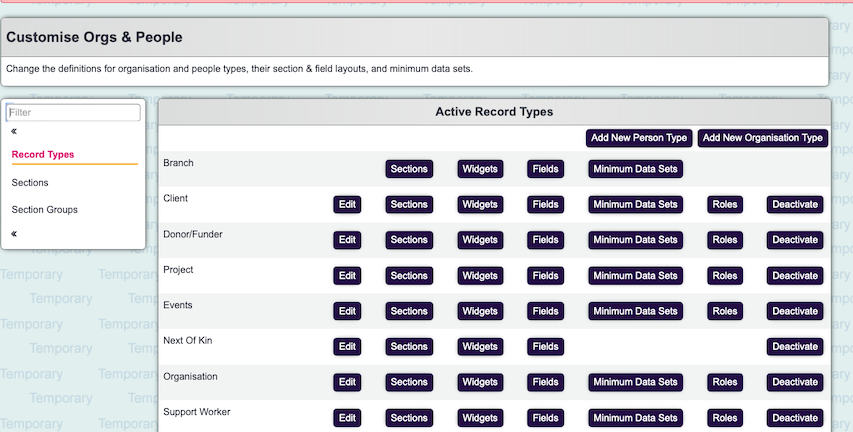Open Widgets for Donor/Funder
Image resolution: width=853 pixels, height=432 pixels.
480,240
